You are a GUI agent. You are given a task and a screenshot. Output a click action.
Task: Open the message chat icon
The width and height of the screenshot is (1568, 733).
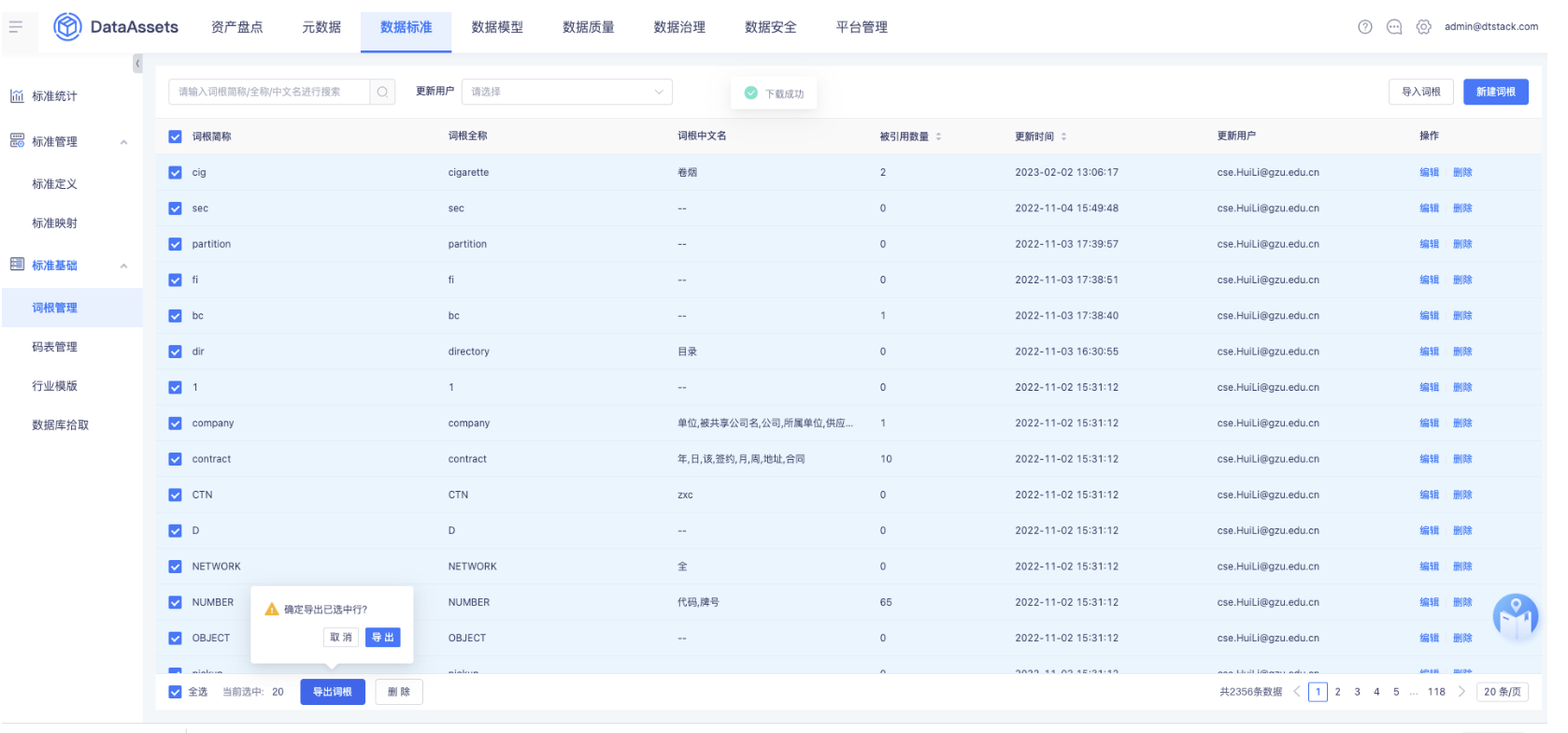(1394, 27)
